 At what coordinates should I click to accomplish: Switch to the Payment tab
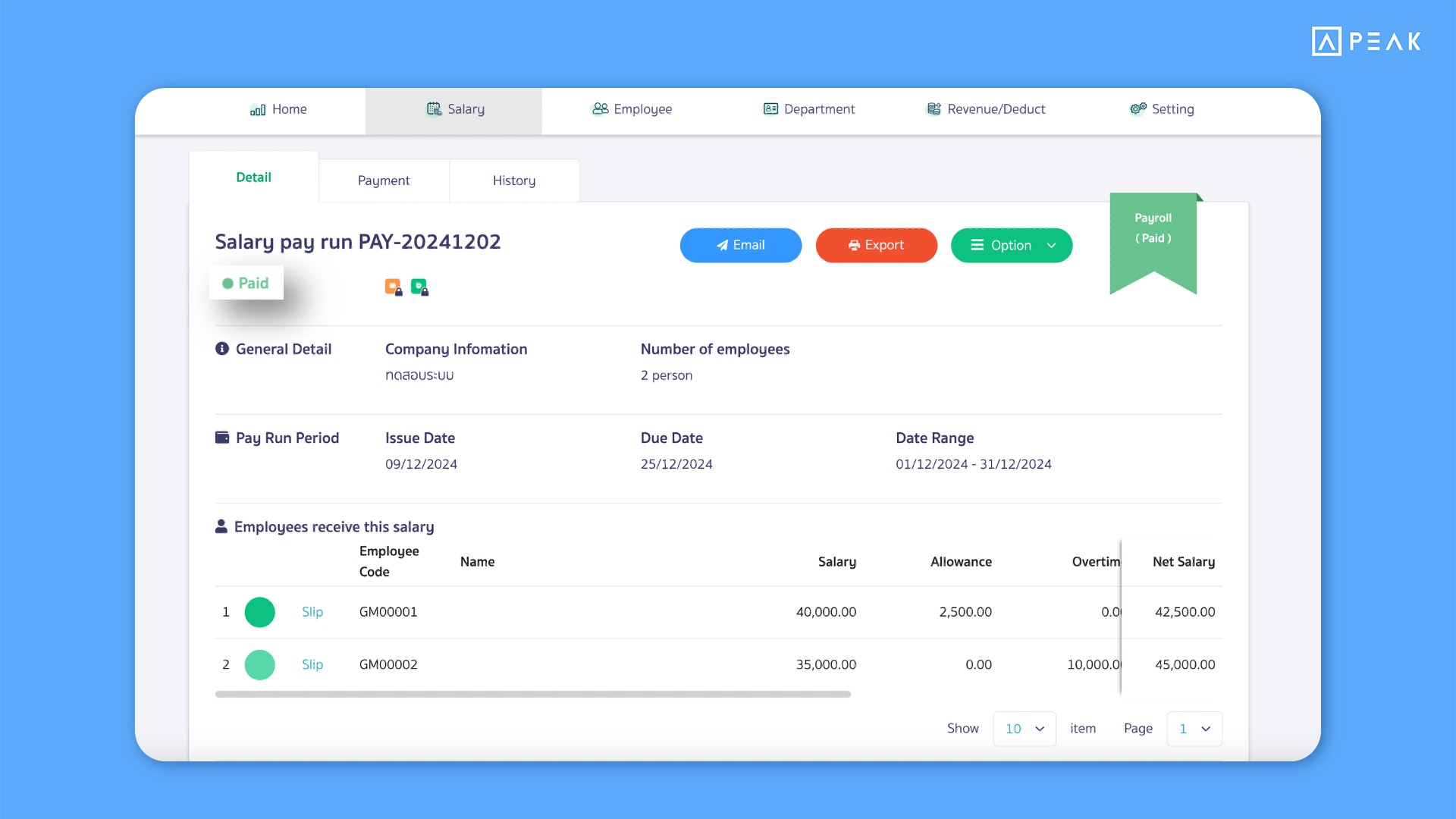click(x=383, y=180)
